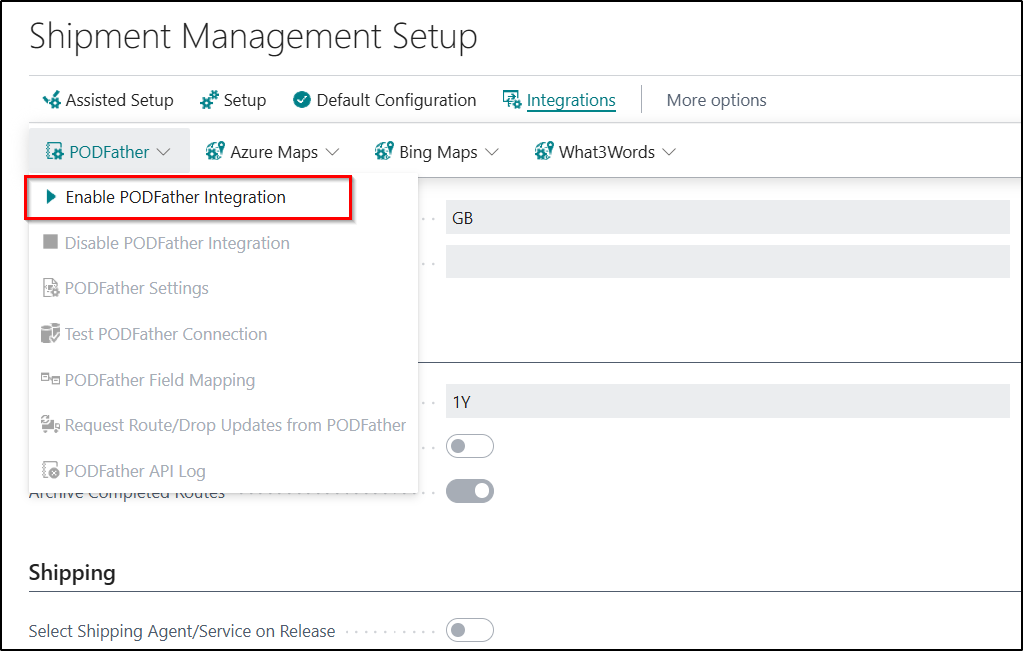Click the field containing GB

coord(727,217)
